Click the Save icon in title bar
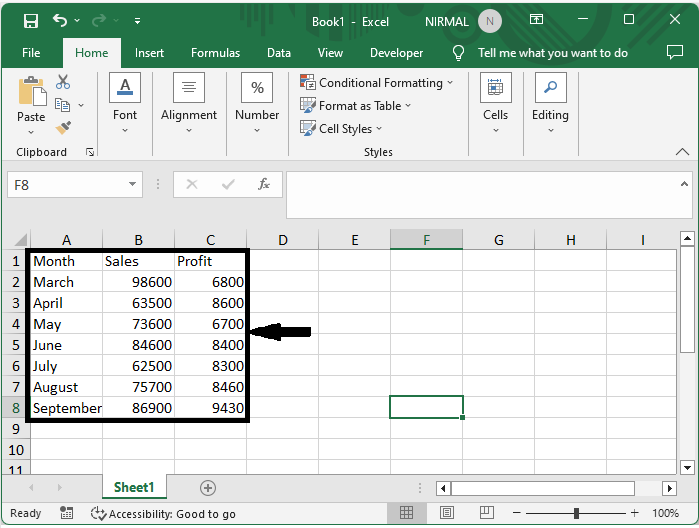The width and height of the screenshot is (699, 528). click(x=31, y=21)
